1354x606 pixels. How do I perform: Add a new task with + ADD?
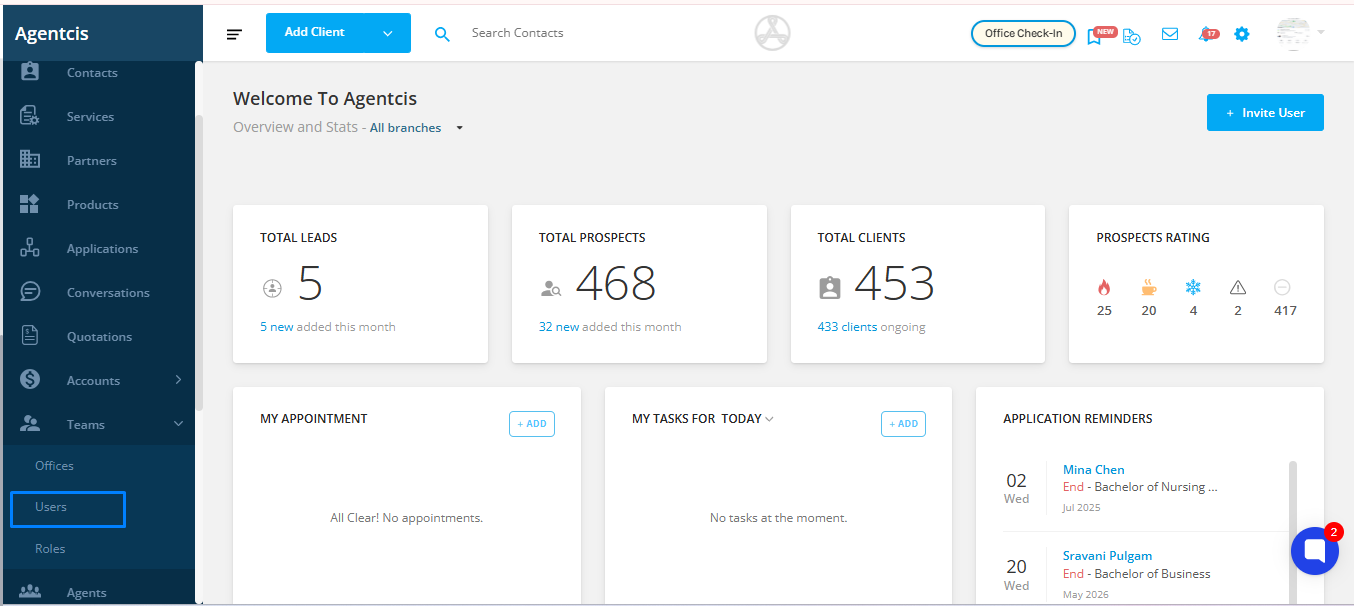(x=903, y=424)
